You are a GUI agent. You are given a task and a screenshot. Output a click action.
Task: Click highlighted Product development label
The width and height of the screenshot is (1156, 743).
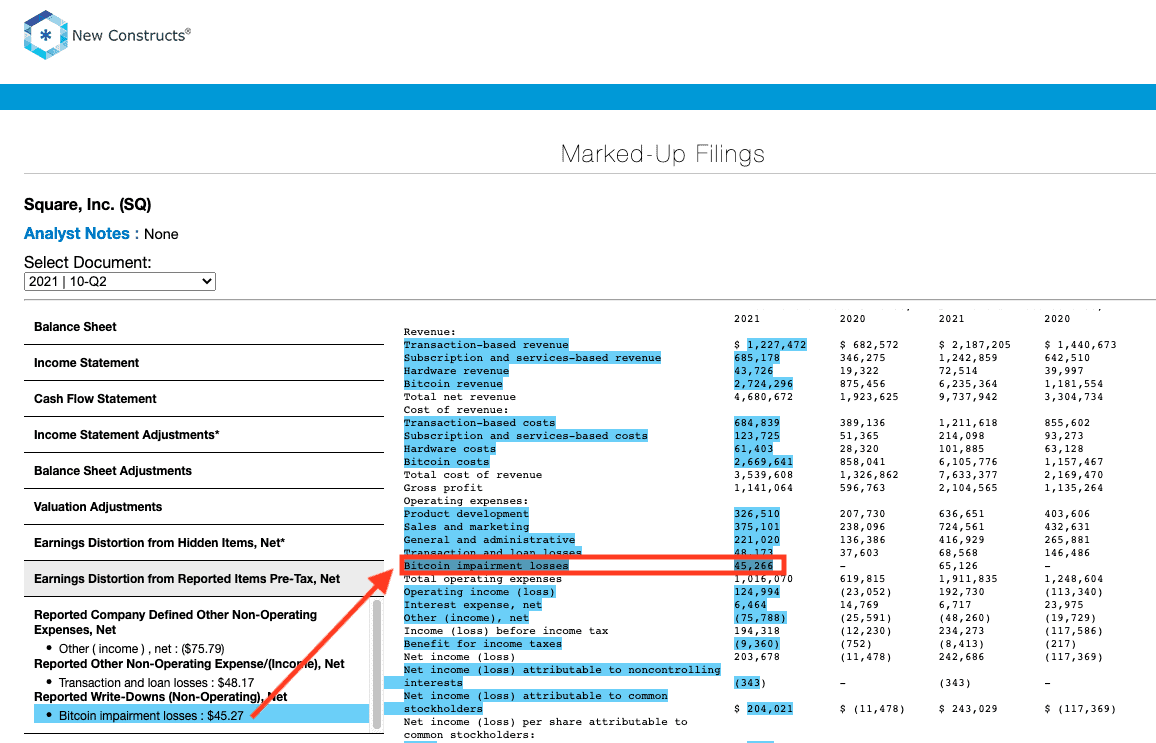click(466, 514)
